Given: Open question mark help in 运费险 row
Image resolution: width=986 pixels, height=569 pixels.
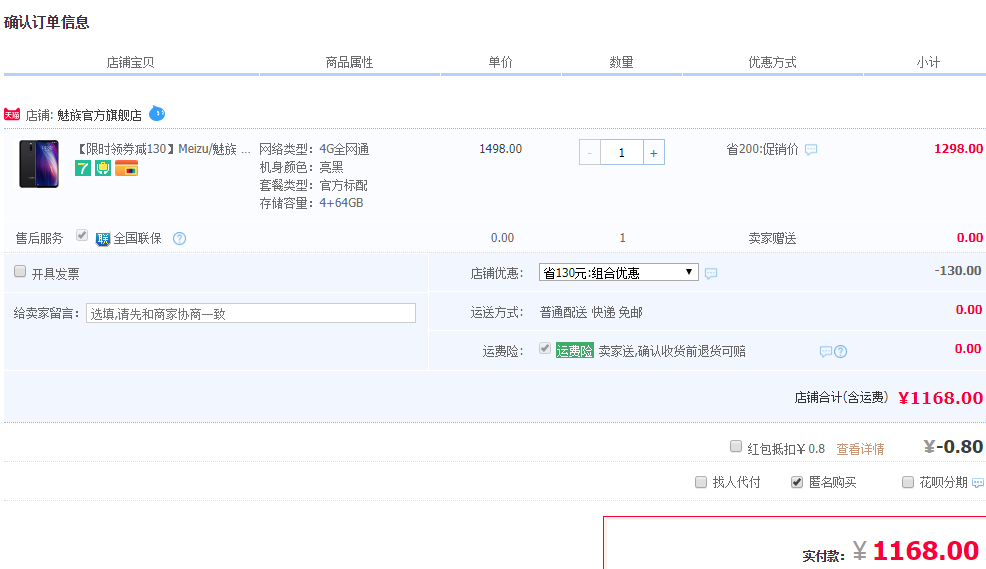Looking at the screenshot, I should 841,351.
